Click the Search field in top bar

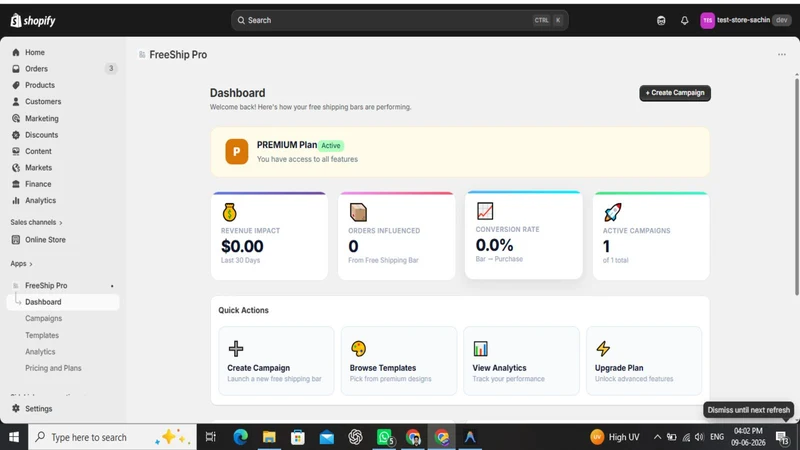tap(399, 20)
